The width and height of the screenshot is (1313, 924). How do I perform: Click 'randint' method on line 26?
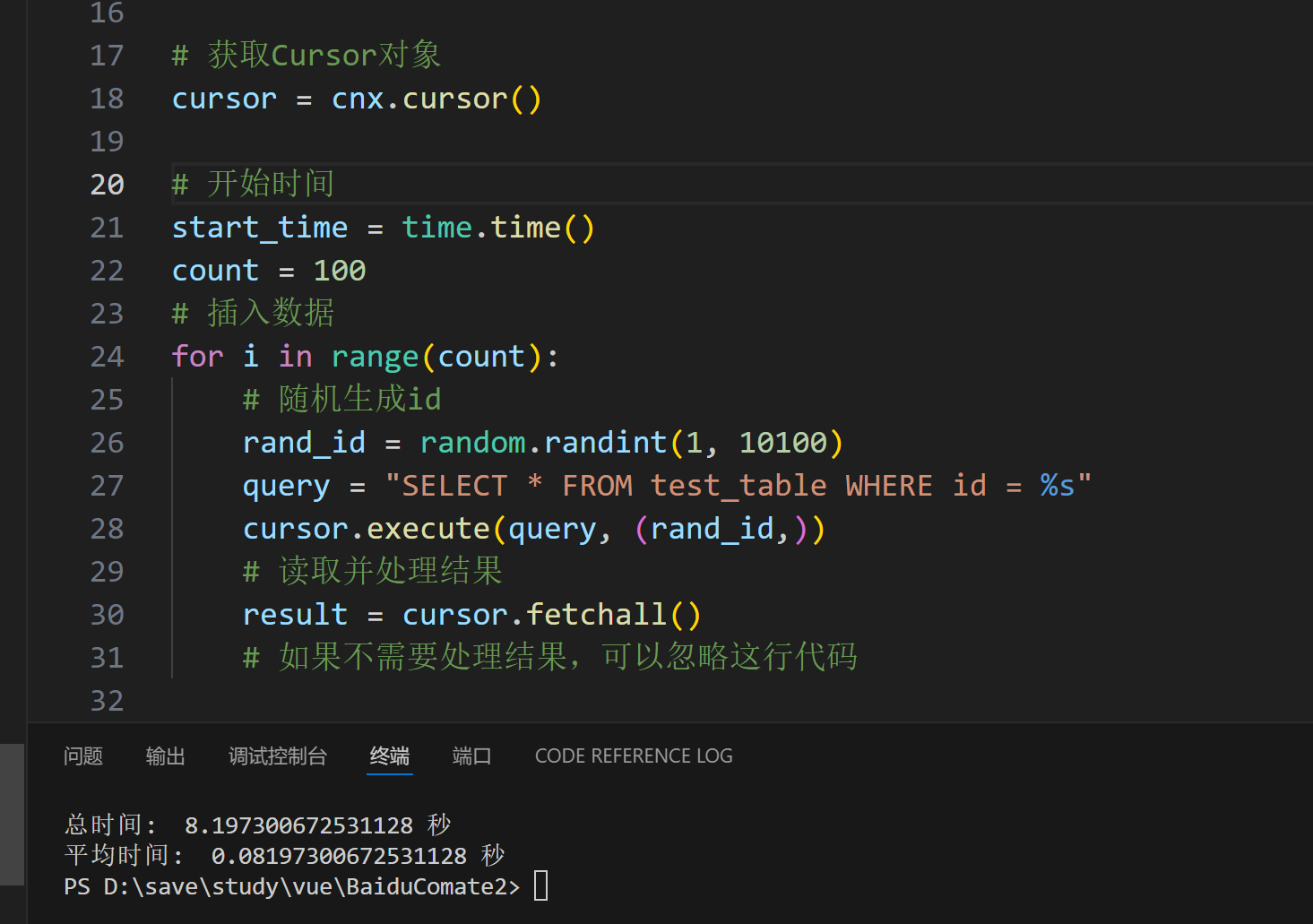click(x=606, y=443)
